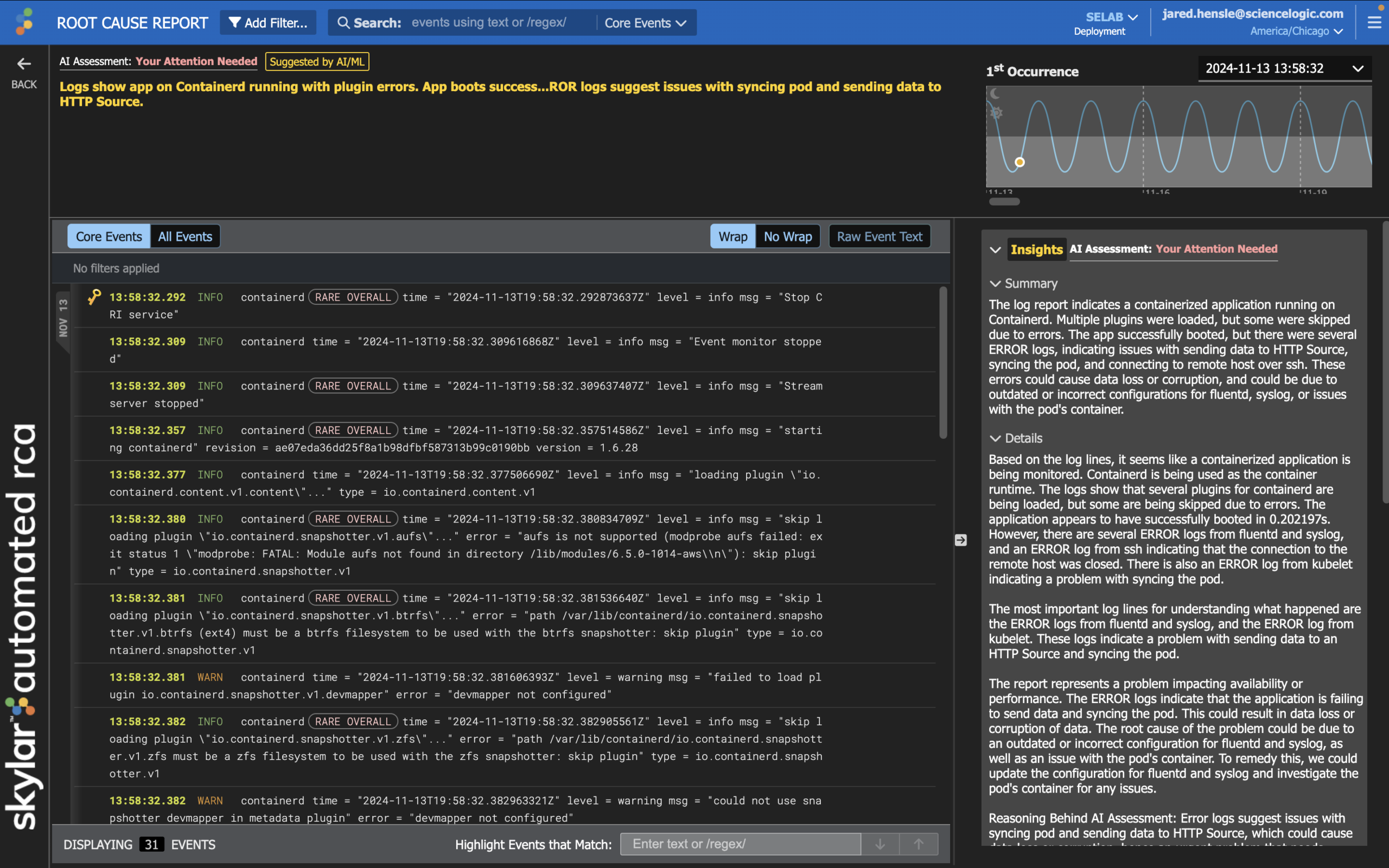Open the Core Events search scope dropdown
The width and height of the screenshot is (1389, 868).
(646, 23)
